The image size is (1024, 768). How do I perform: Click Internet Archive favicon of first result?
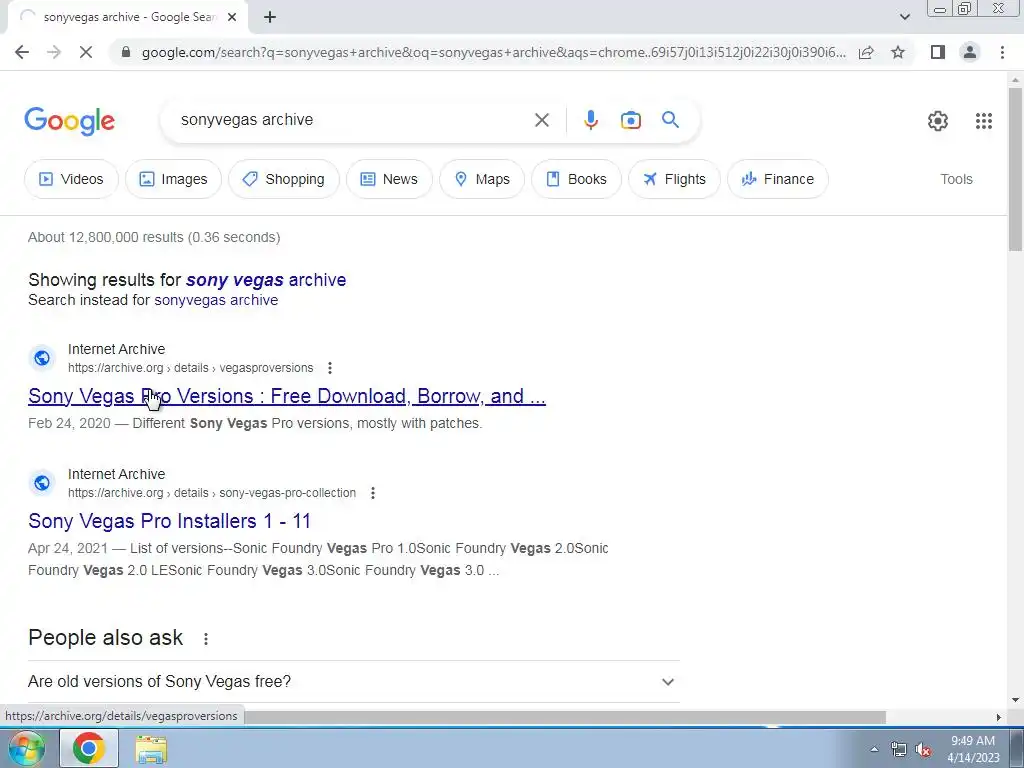(x=42, y=358)
